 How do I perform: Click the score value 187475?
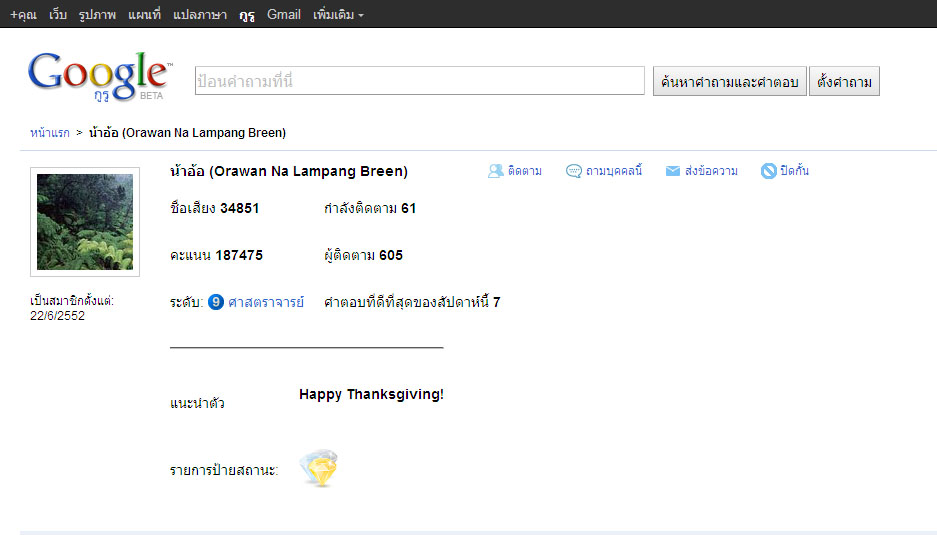tap(239, 255)
